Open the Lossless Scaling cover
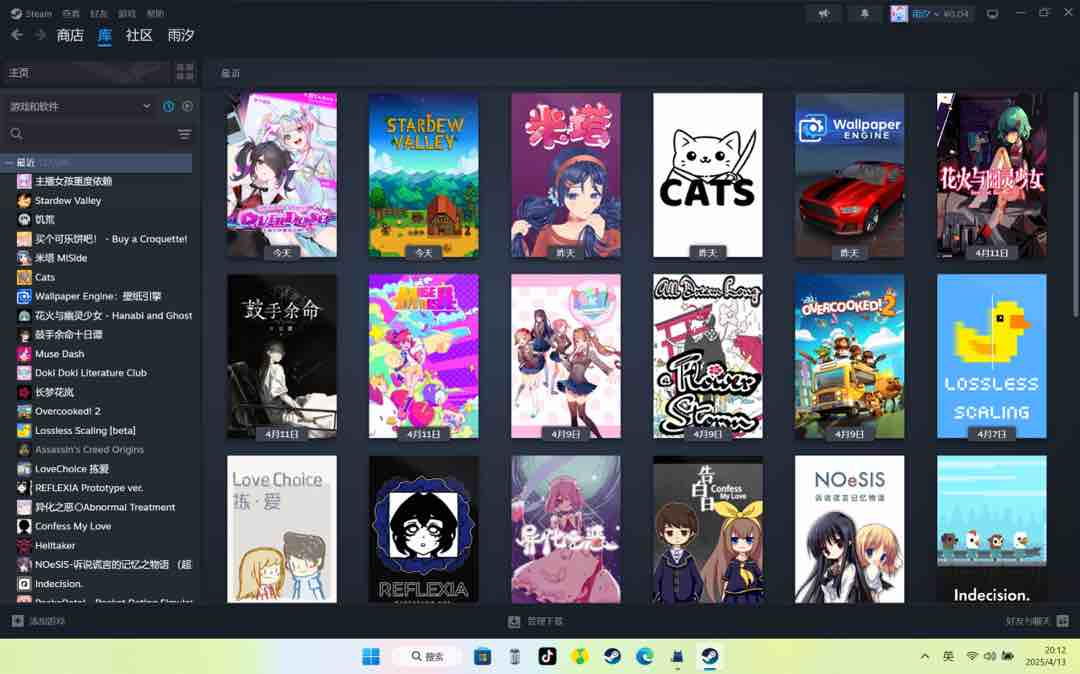This screenshot has height=674, width=1080. [991, 356]
